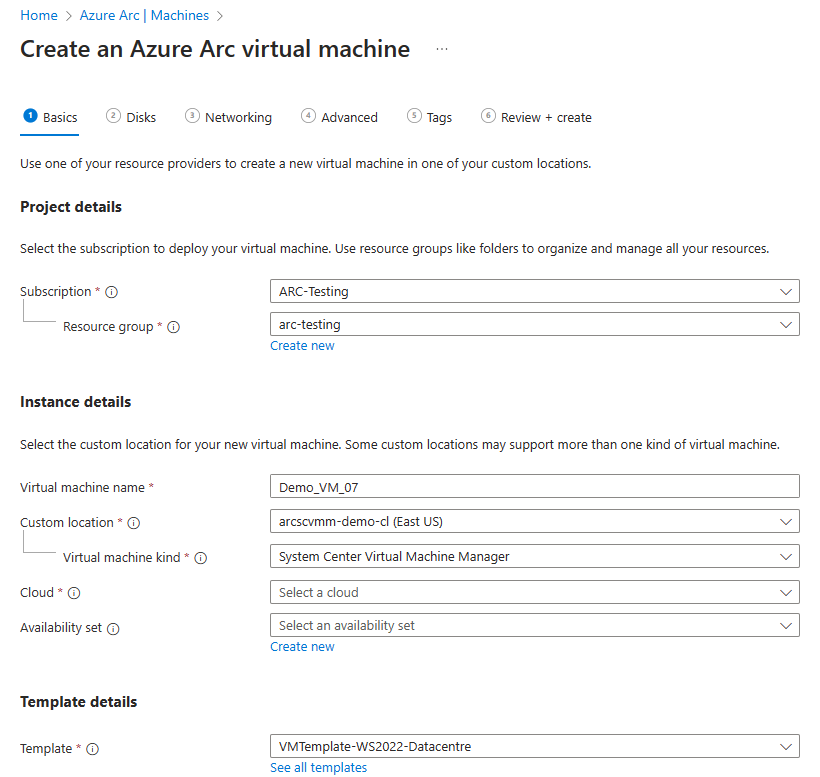Click Create new under Availability set
Image resolution: width=820 pixels, height=777 pixels.
pyautogui.click(x=302, y=647)
